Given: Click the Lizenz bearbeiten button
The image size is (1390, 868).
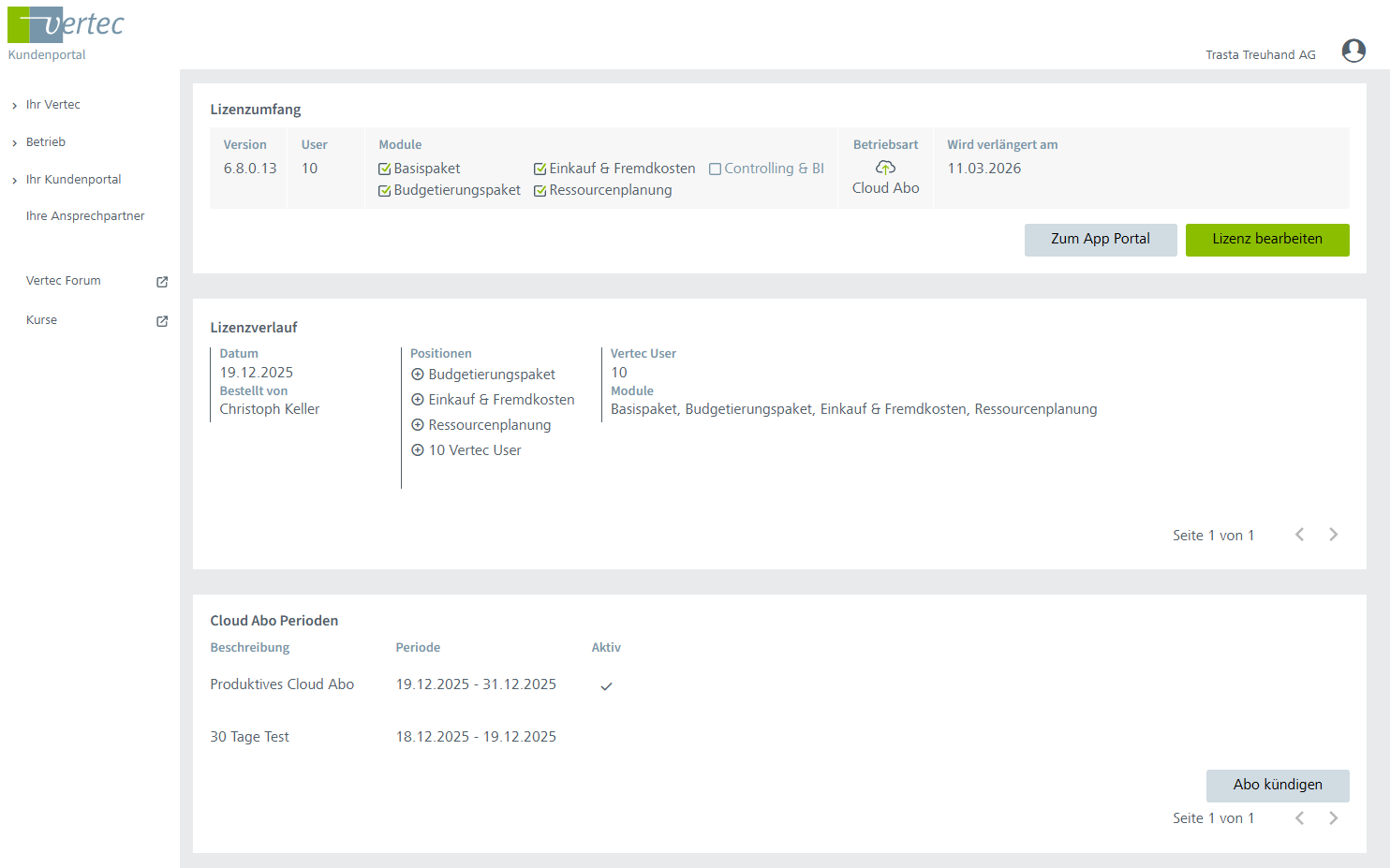Looking at the screenshot, I should coord(1266,240).
